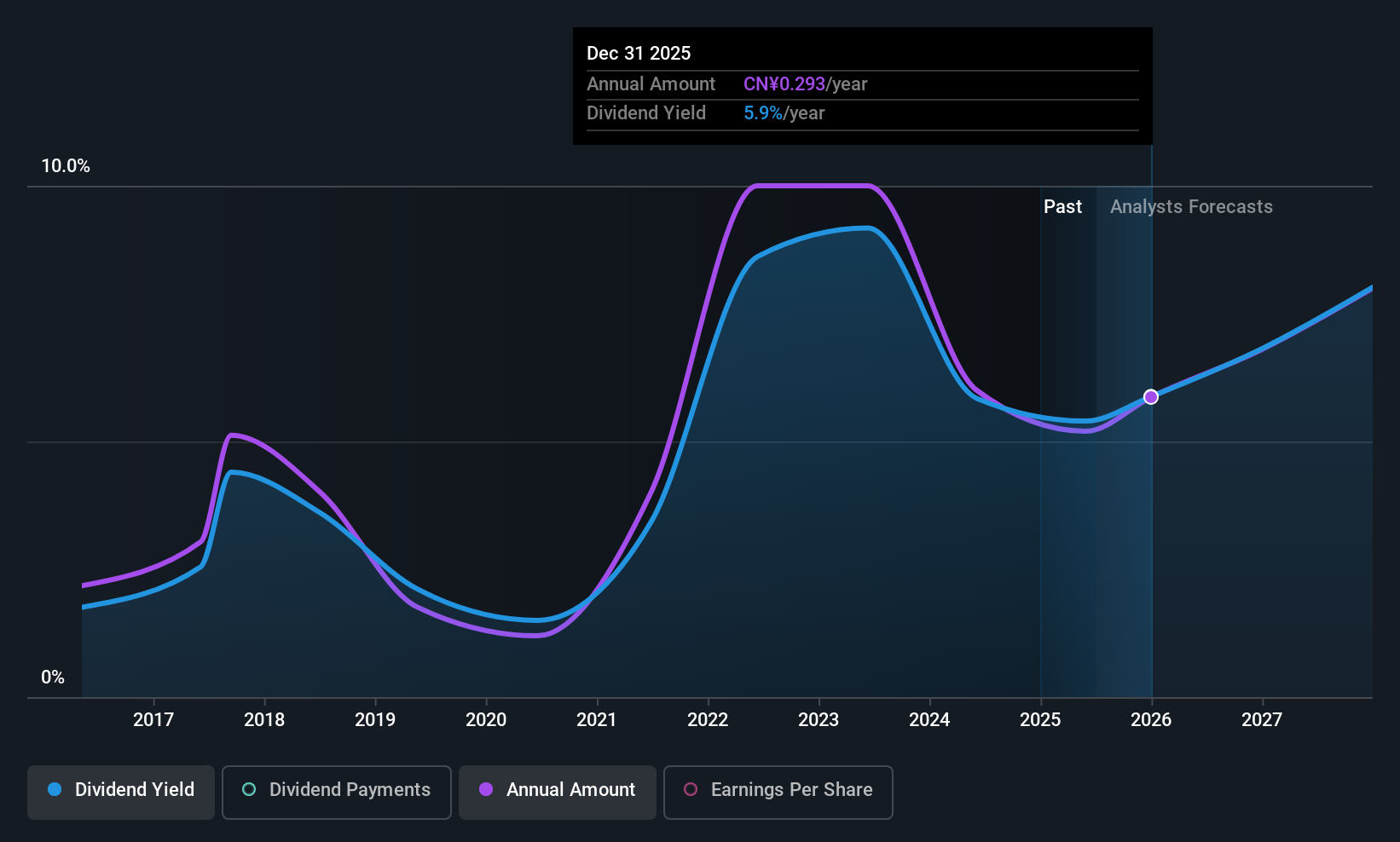Click the 2026 axis label
Image resolution: width=1400 pixels, height=842 pixels.
(1151, 720)
